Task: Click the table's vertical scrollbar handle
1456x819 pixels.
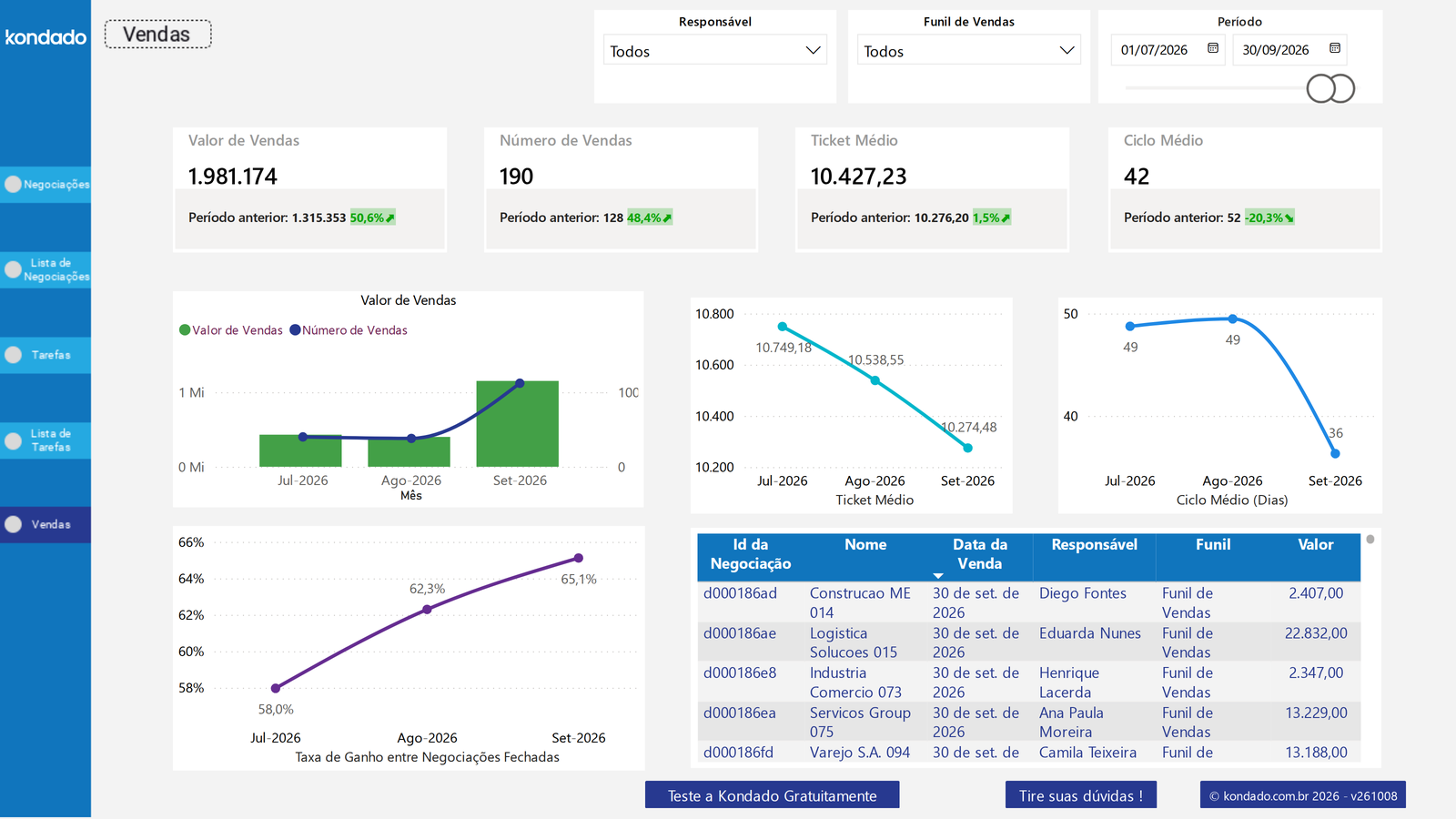Action: coord(1370,540)
